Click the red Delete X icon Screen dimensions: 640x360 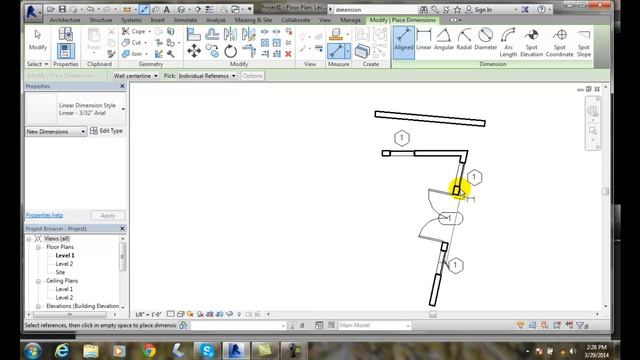click(x=288, y=54)
